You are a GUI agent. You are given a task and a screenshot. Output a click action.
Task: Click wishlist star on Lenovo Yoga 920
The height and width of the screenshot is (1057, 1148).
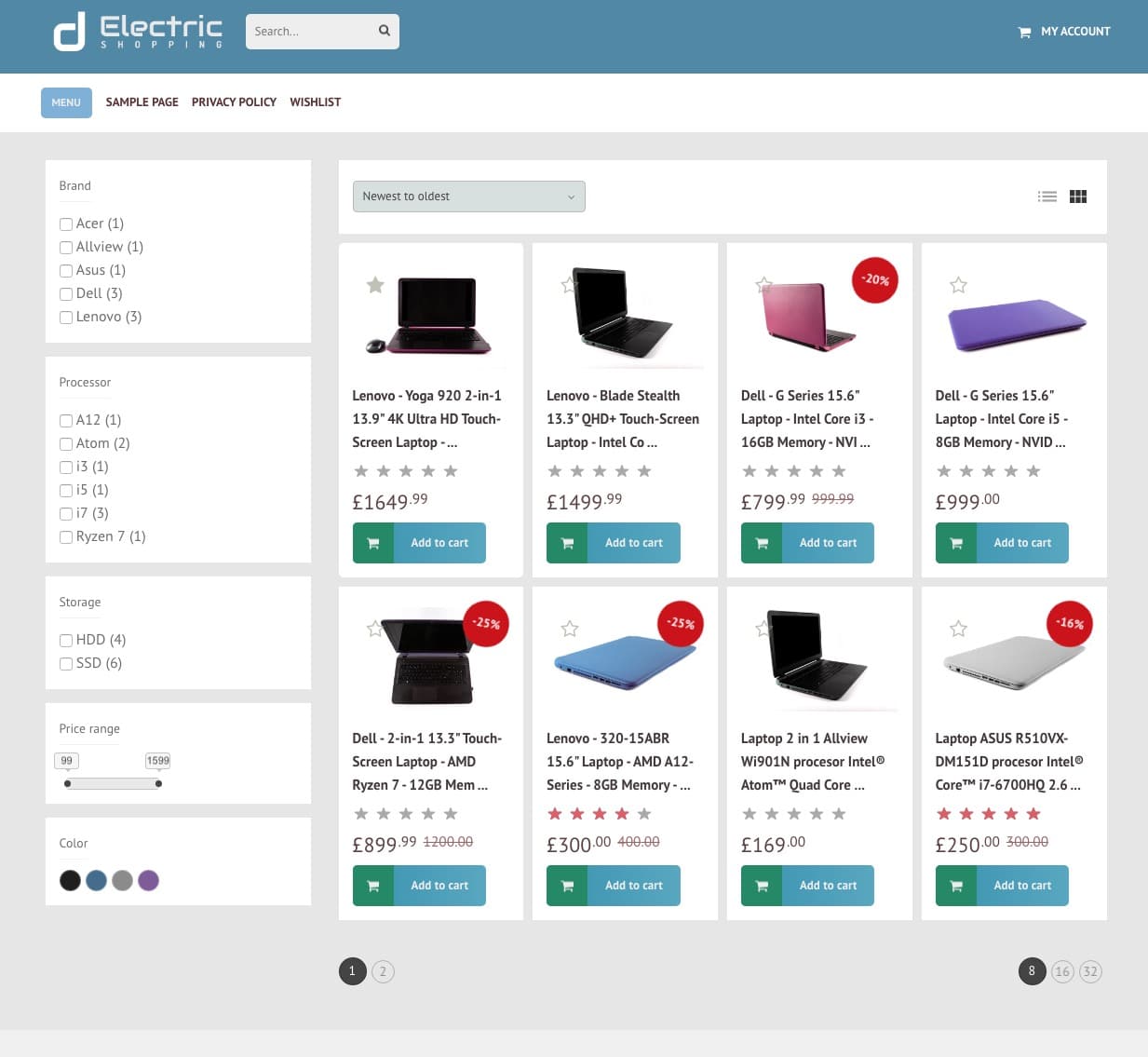click(375, 285)
